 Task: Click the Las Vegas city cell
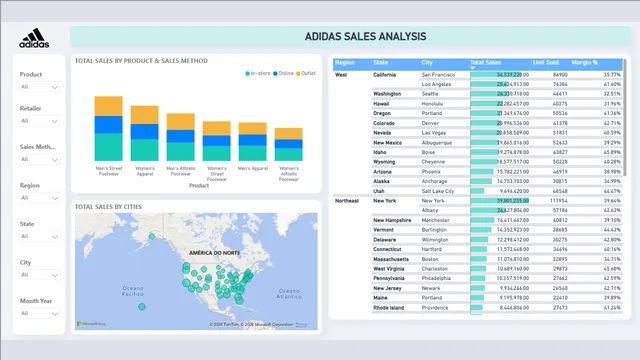click(x=433, y=133)
